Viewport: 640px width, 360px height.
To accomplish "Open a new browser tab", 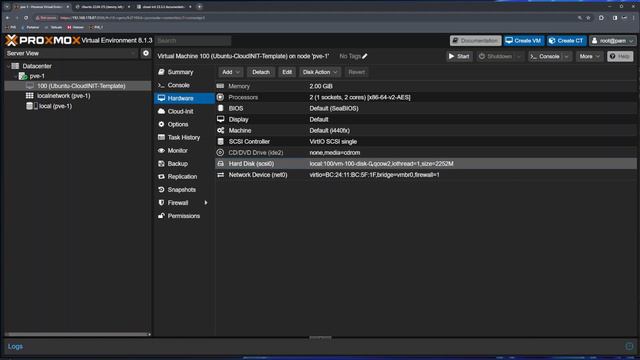I will [200, 7].
